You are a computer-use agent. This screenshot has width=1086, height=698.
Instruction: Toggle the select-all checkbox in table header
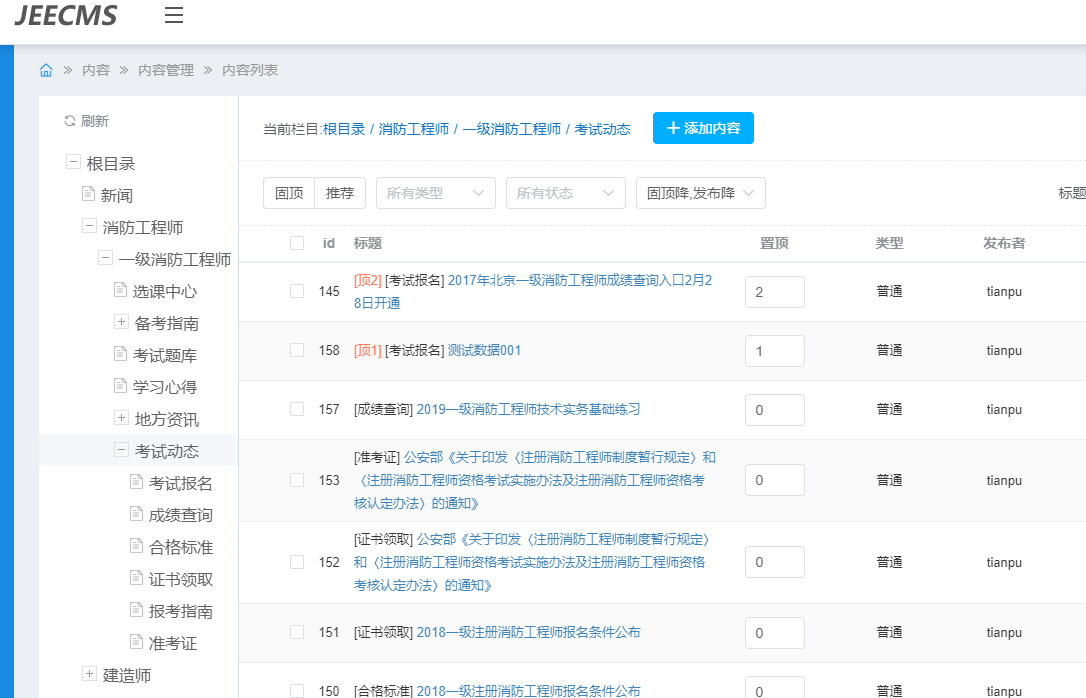click(x=297, y=243)
